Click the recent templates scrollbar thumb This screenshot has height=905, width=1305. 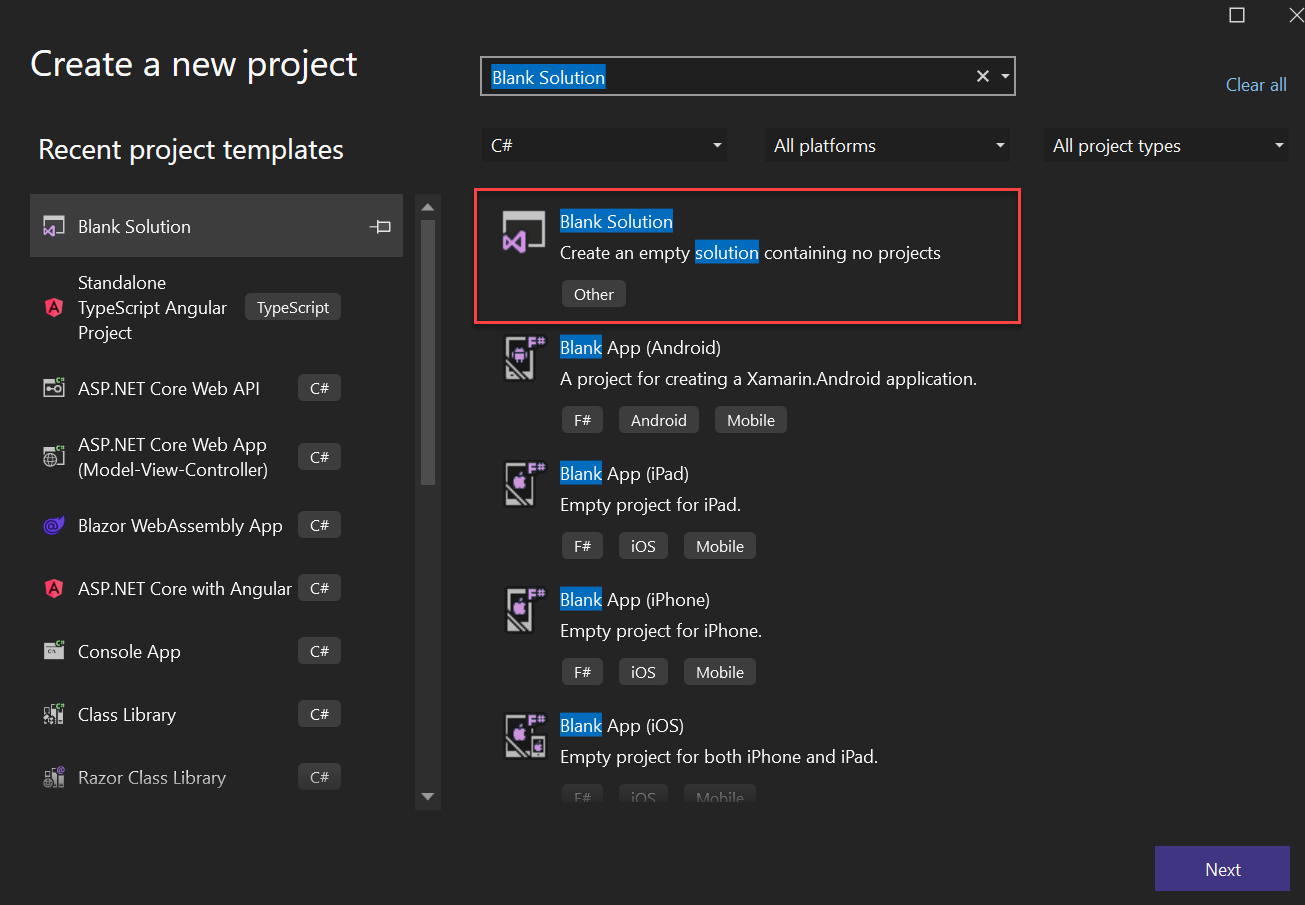[428, 352]
